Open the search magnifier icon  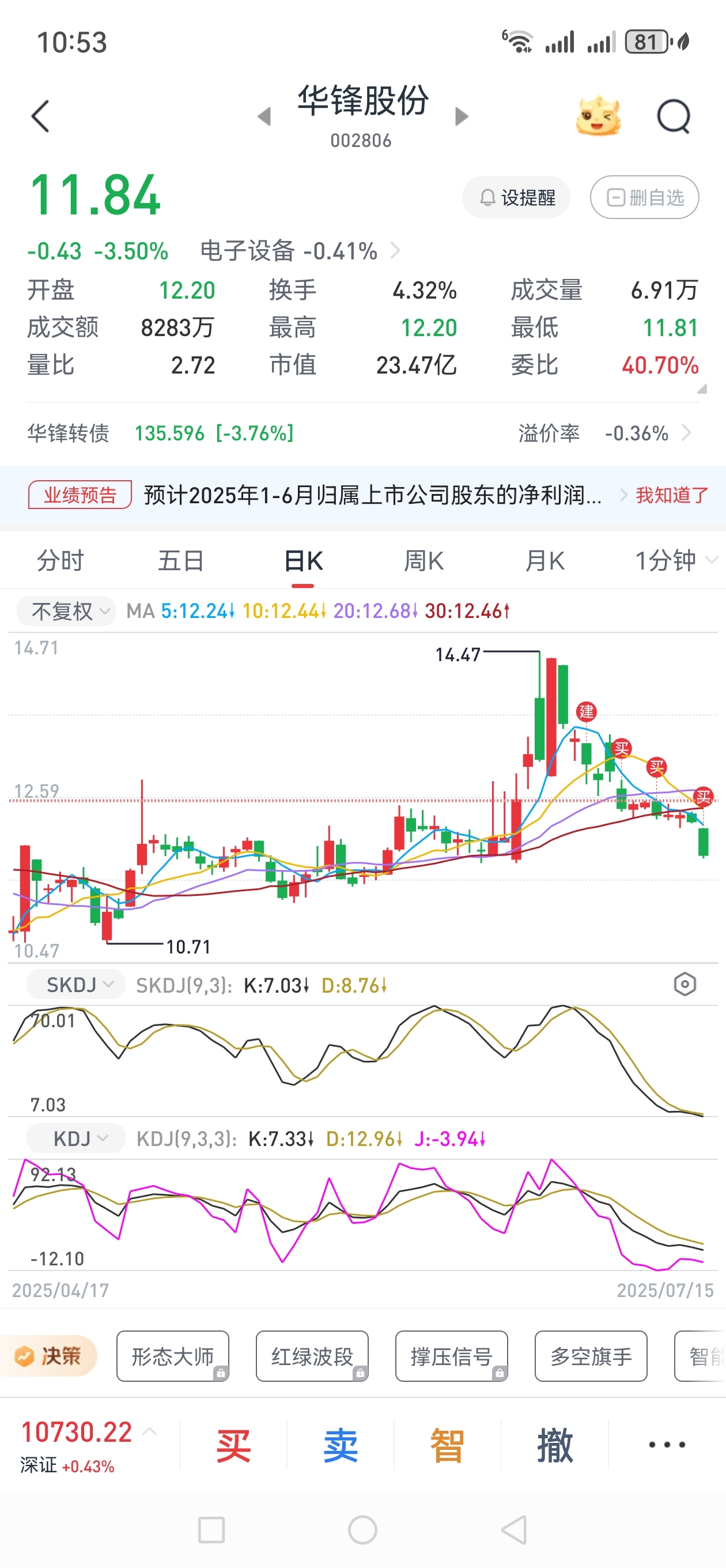pyautogui.click(x=674, y=116)
